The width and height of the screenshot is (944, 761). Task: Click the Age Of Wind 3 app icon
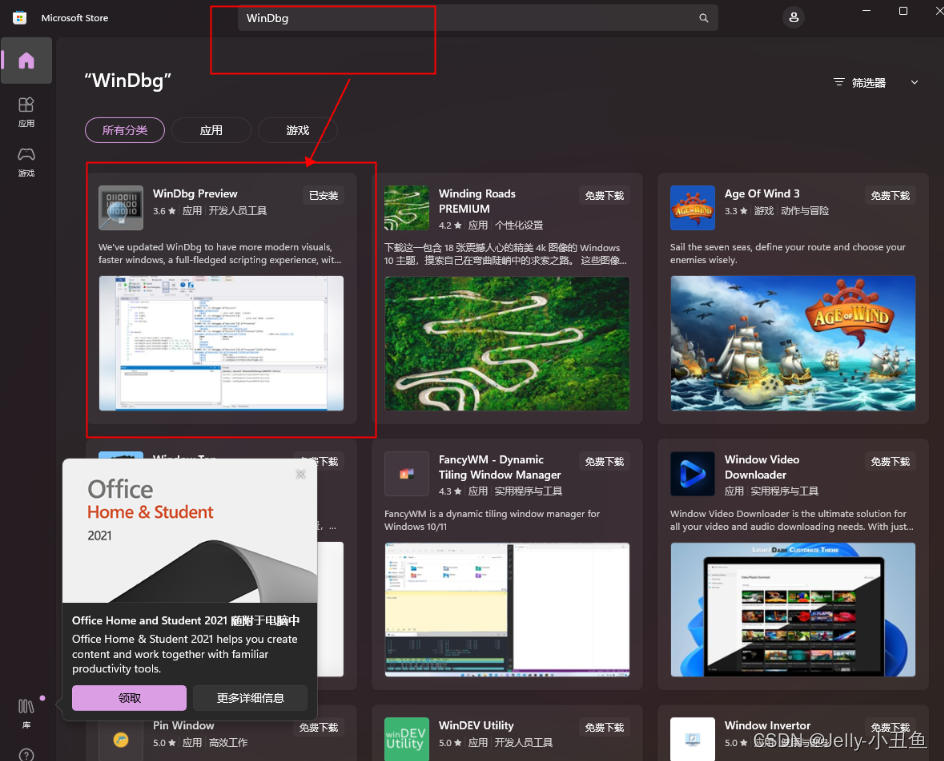point(692,208)
